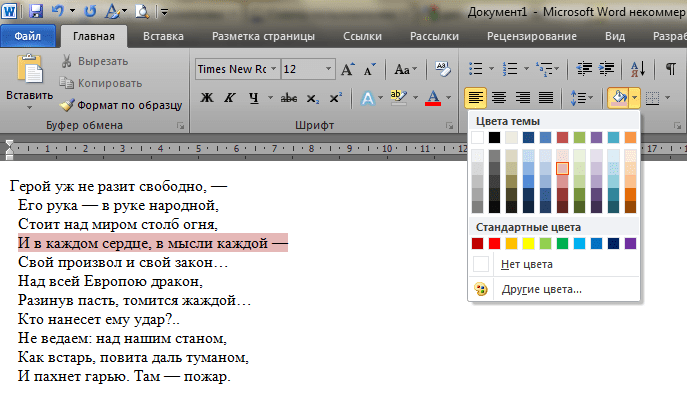Click the Increase font size icon
Image resolution: width=687 pixels, height=404 pixels.
point(347,69)
